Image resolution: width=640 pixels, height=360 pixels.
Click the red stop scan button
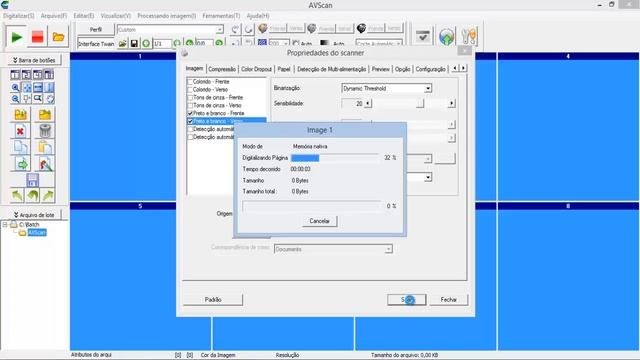(38, 37)
